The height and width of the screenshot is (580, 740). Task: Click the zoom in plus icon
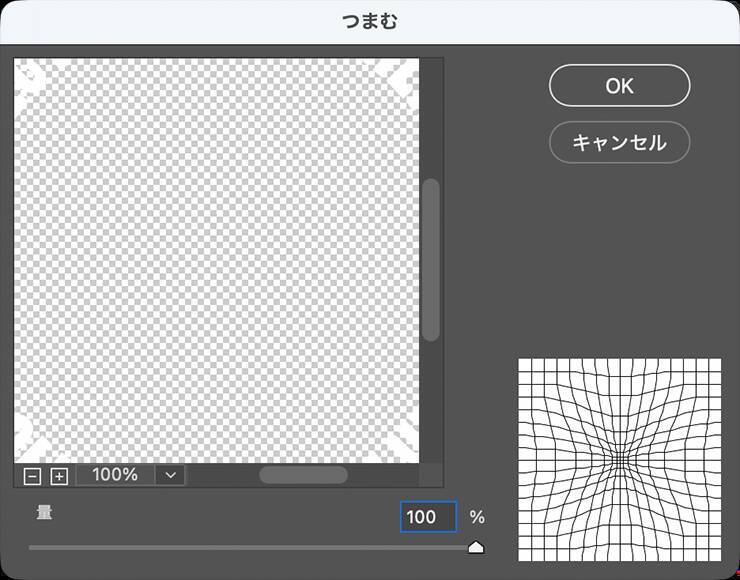click(x=59, y=476)
